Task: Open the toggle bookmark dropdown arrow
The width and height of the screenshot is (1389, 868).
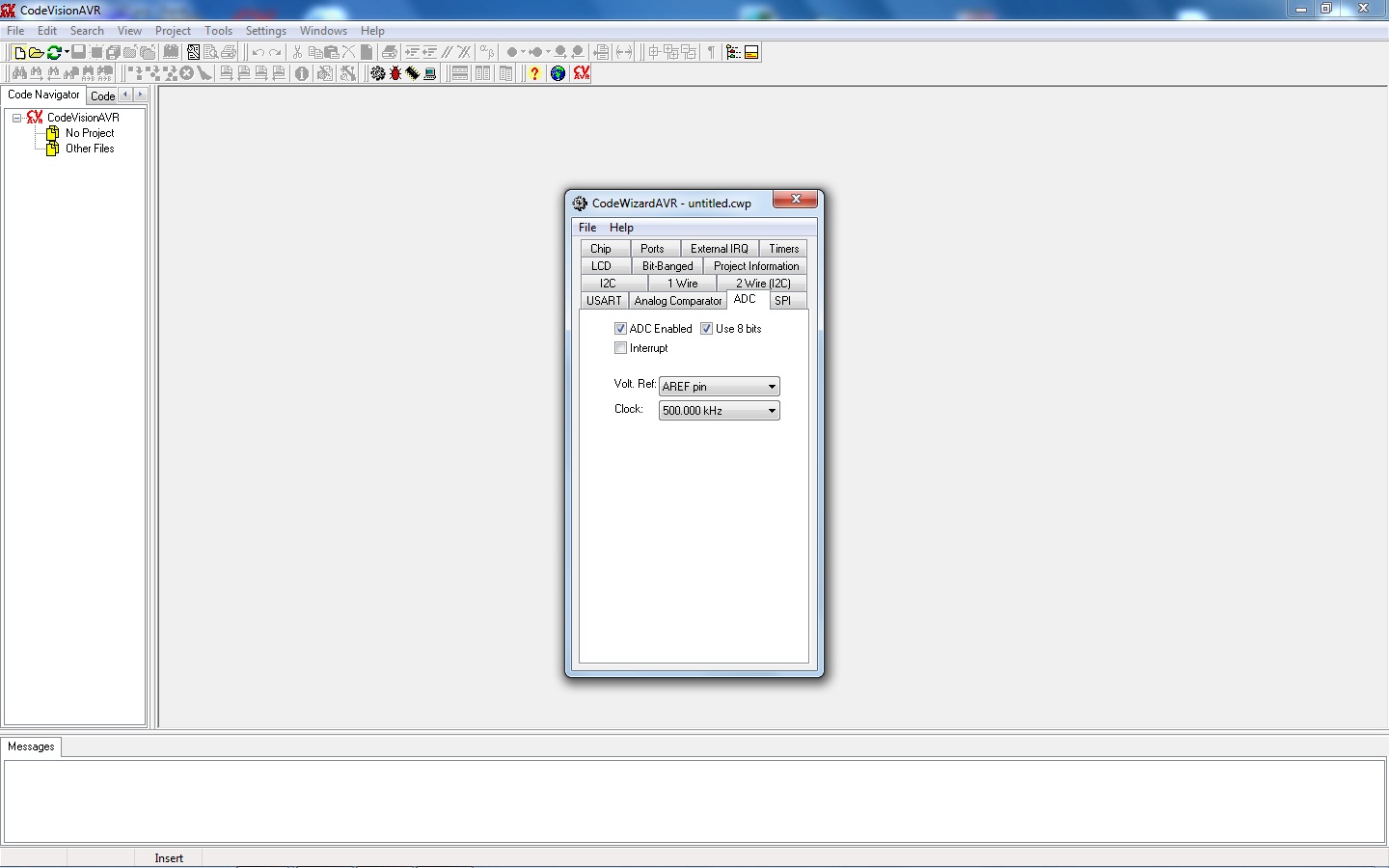Action: (x=523, y=52)
